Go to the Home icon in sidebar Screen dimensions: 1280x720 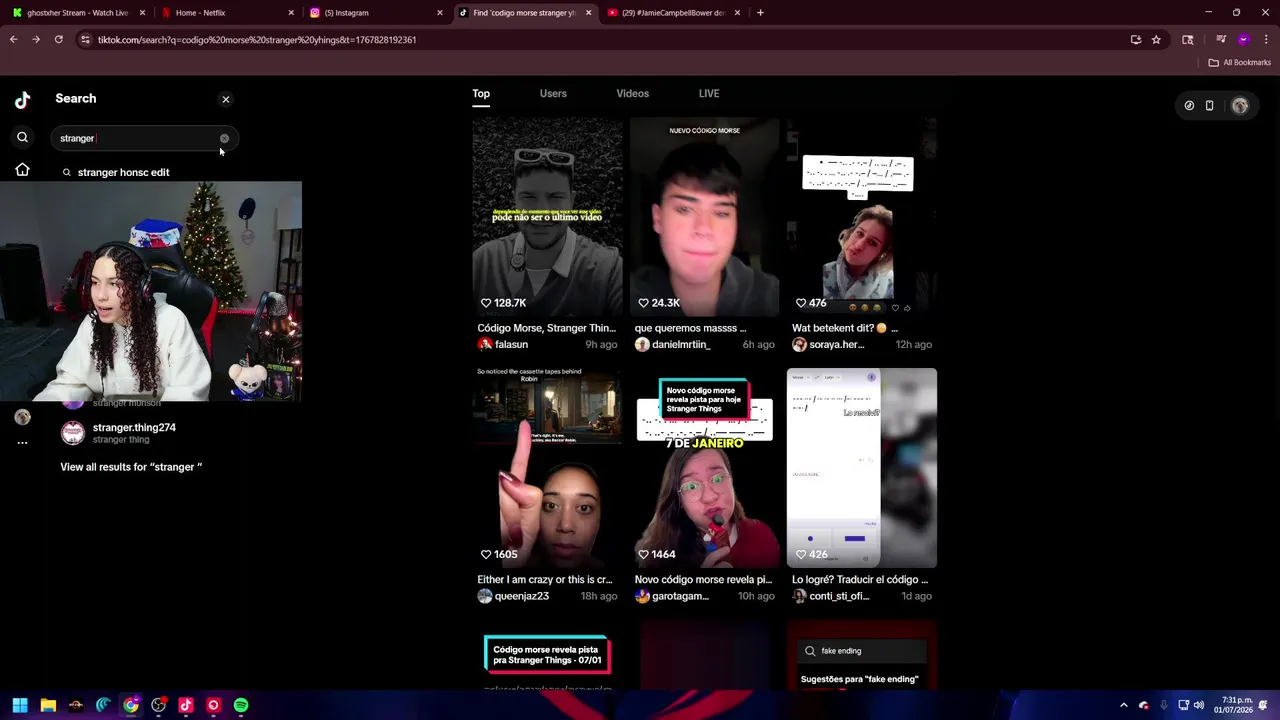tap(22, 170)
